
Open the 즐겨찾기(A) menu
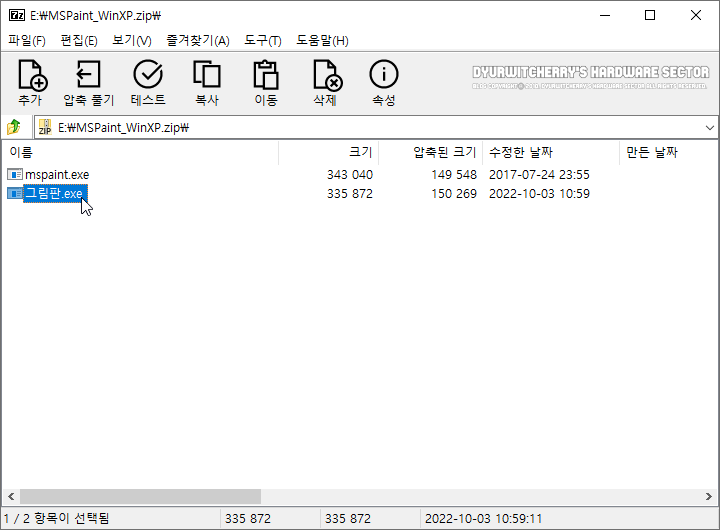pos(198,41)
